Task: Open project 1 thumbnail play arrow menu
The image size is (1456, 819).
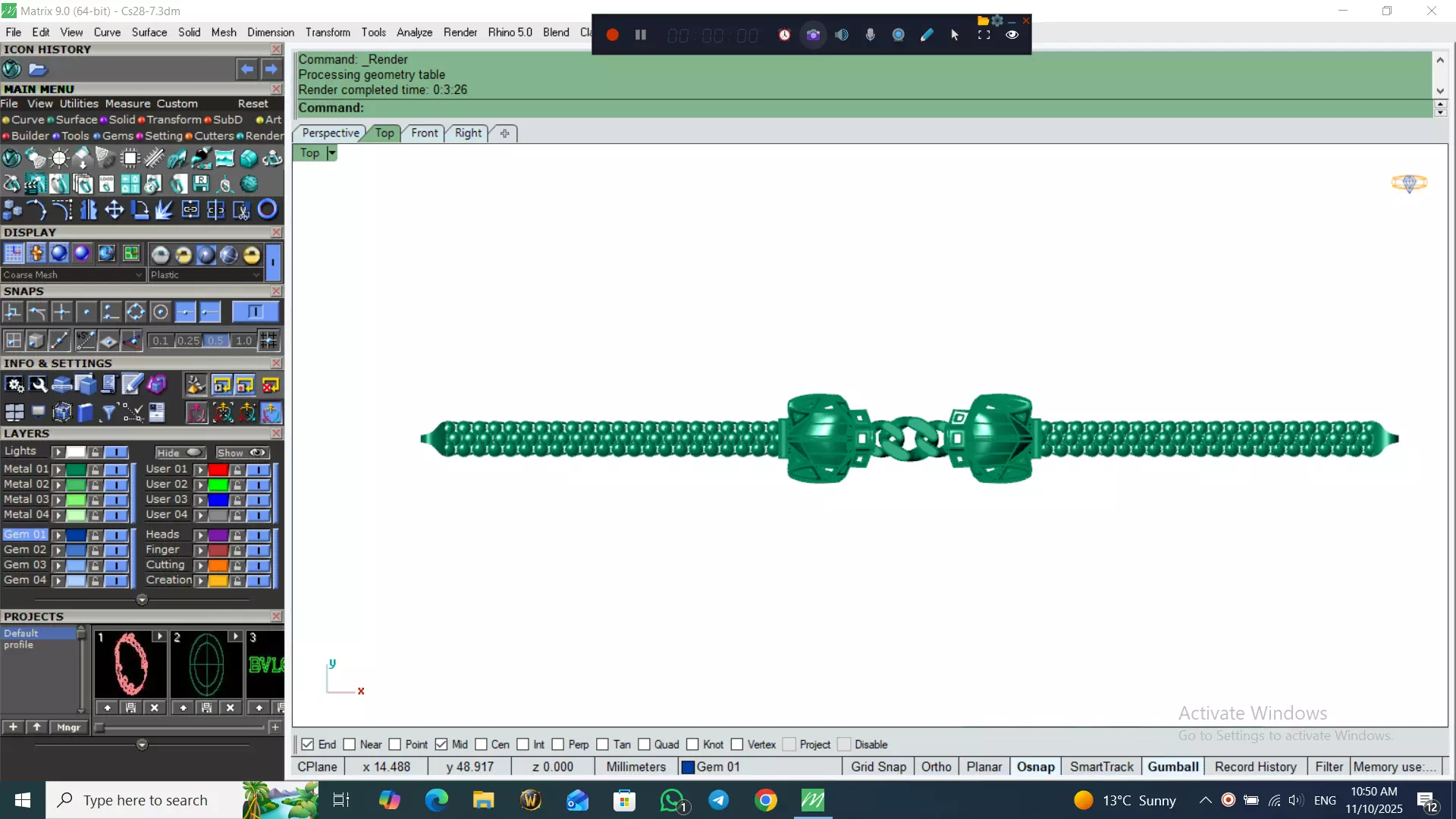Action: 159,636
